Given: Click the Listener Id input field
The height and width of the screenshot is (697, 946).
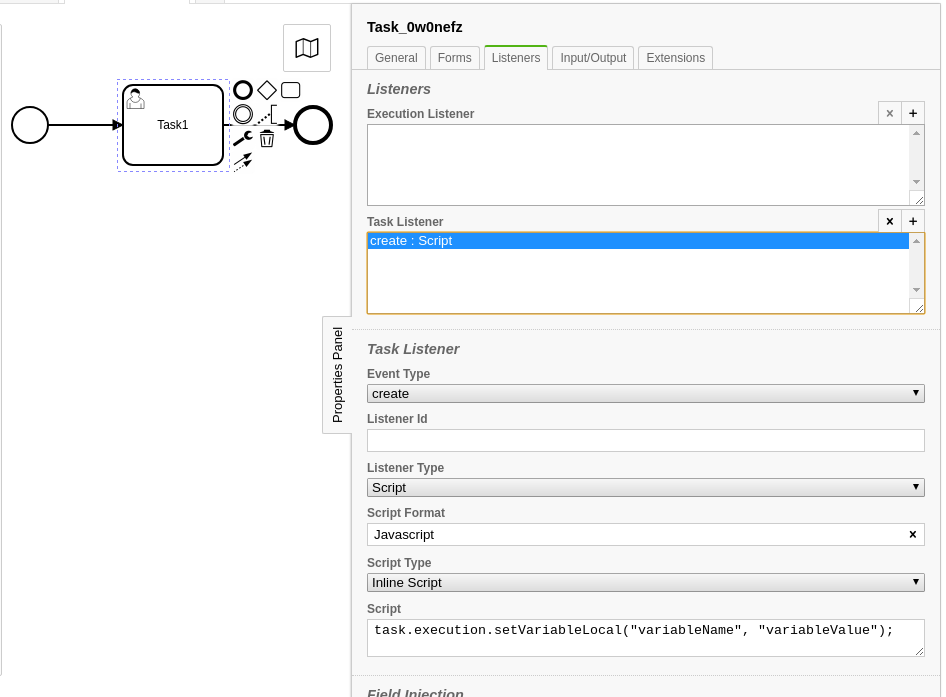Looking at the screenshot, I should (645, 440).
